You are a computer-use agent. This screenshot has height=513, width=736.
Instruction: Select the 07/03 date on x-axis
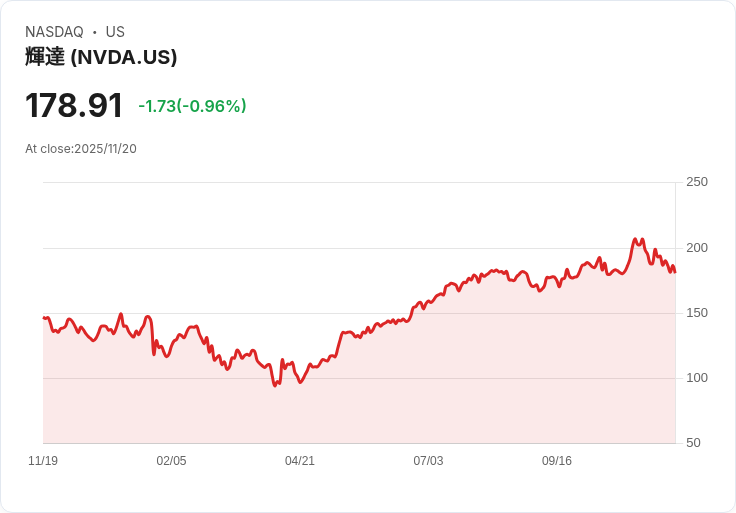point(428,461)
